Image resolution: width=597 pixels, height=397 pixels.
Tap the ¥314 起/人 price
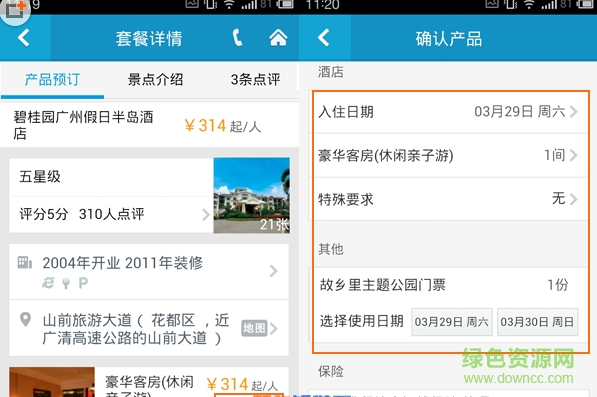pos(223,126)
